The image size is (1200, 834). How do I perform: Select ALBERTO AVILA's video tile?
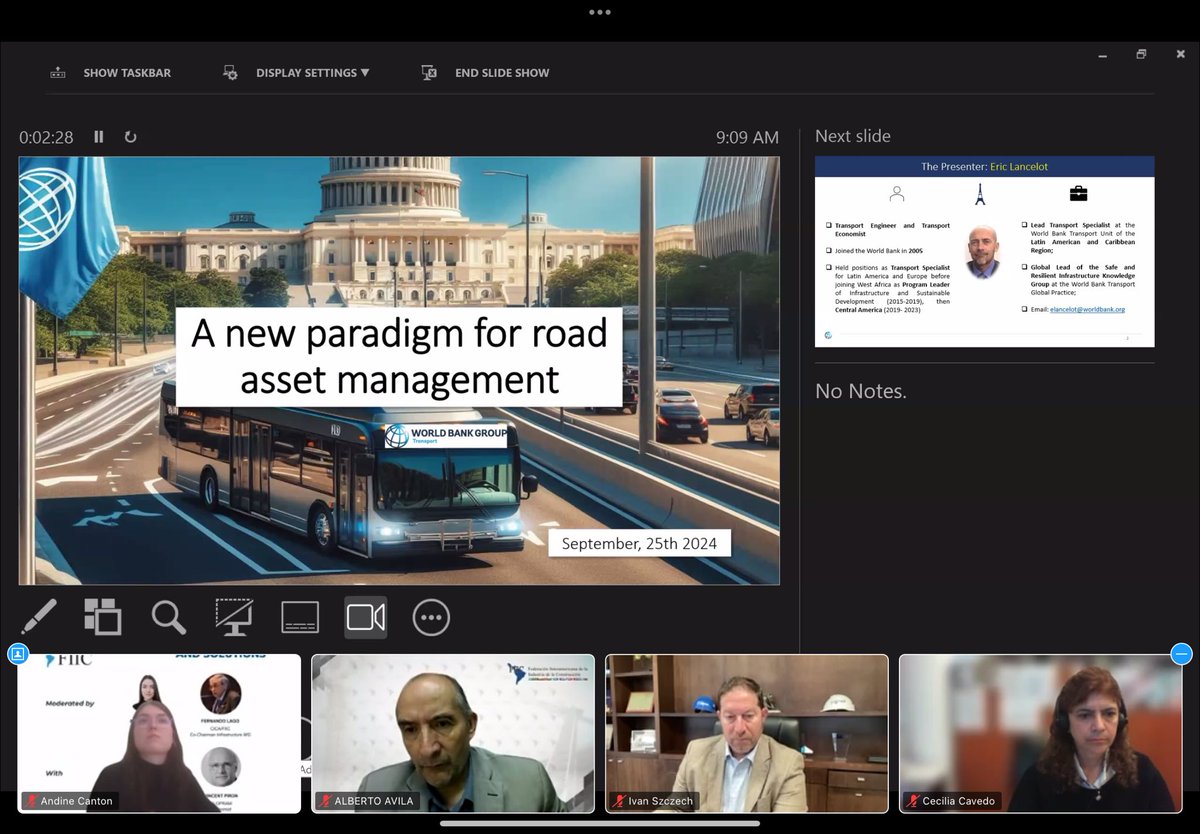[453, 733]
